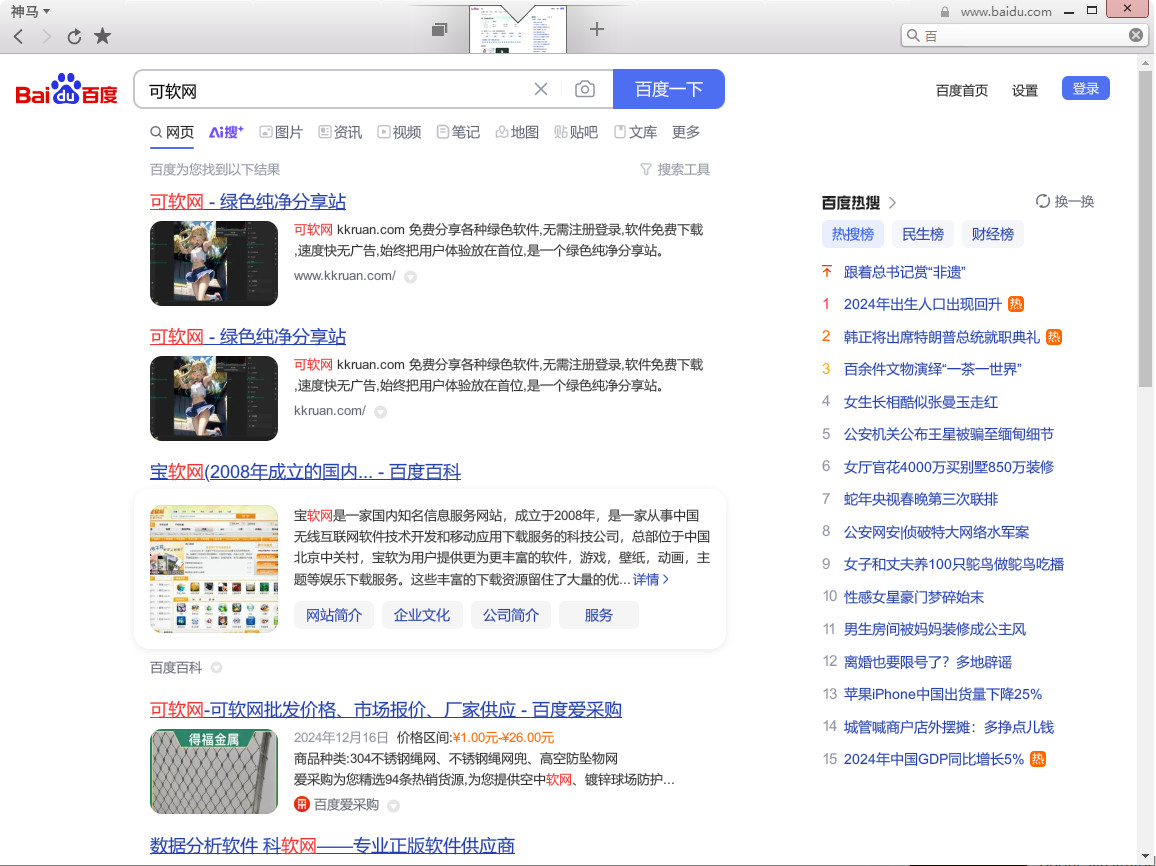Open the 更多 search categories menu
1156x866 pixels.
686,132
